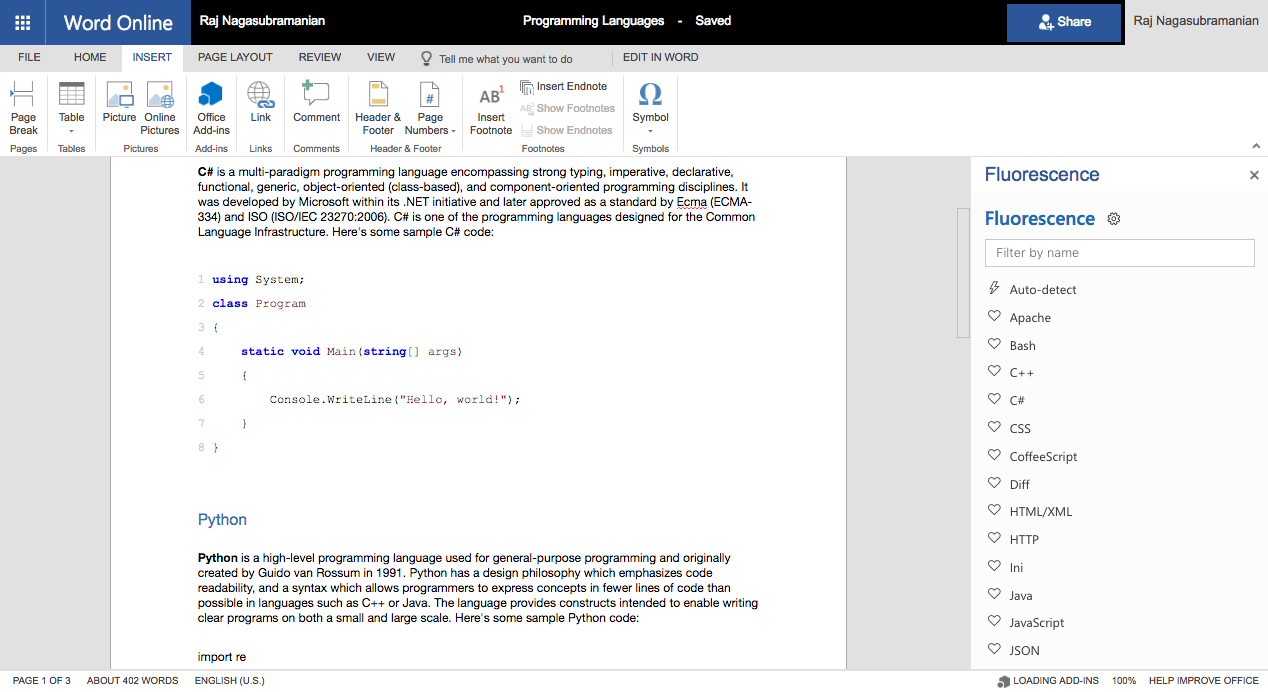Image resolution: width=1268 pixels, height=692 pixels.
Task: Click the Filter by name field
Action: [1119, 253]
